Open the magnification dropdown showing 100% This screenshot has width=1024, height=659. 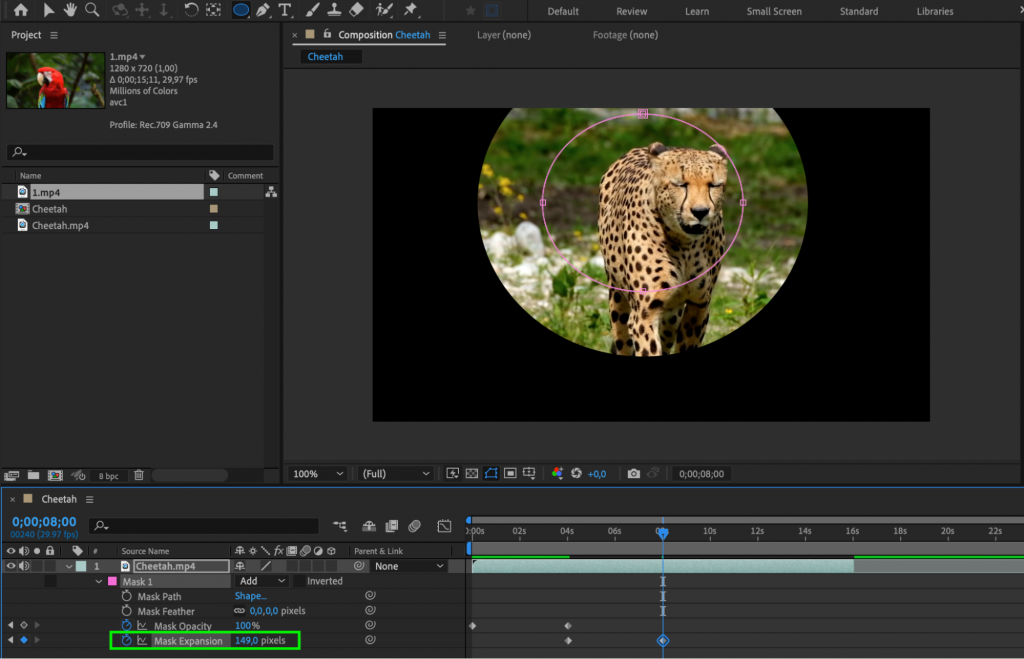tap(315, 473)
